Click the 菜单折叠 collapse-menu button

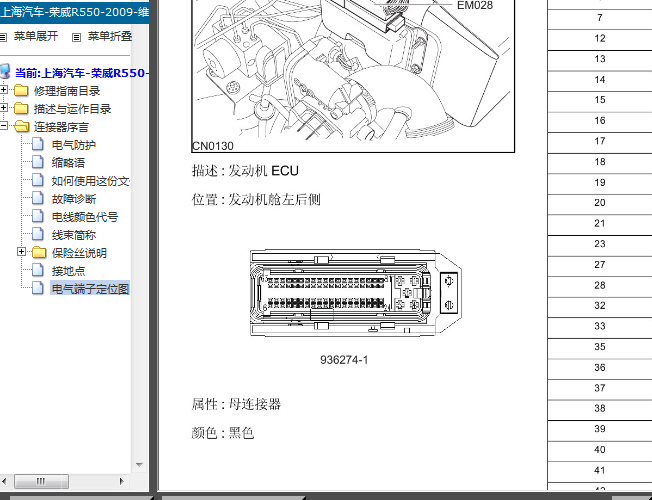tap(110, 37)
